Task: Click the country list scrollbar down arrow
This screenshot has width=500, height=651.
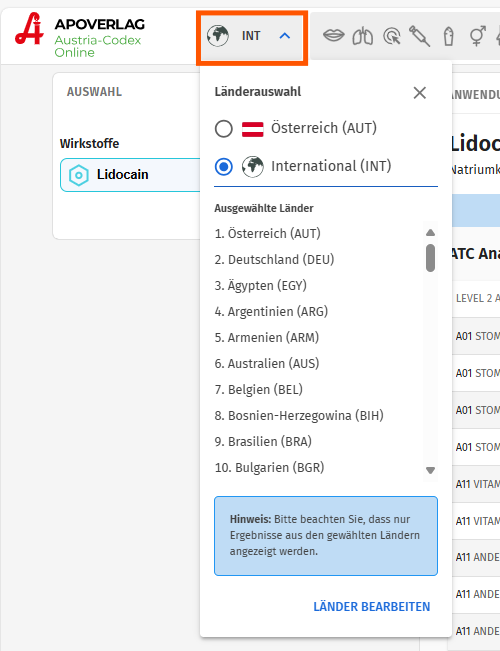Action: pos(431,470)
